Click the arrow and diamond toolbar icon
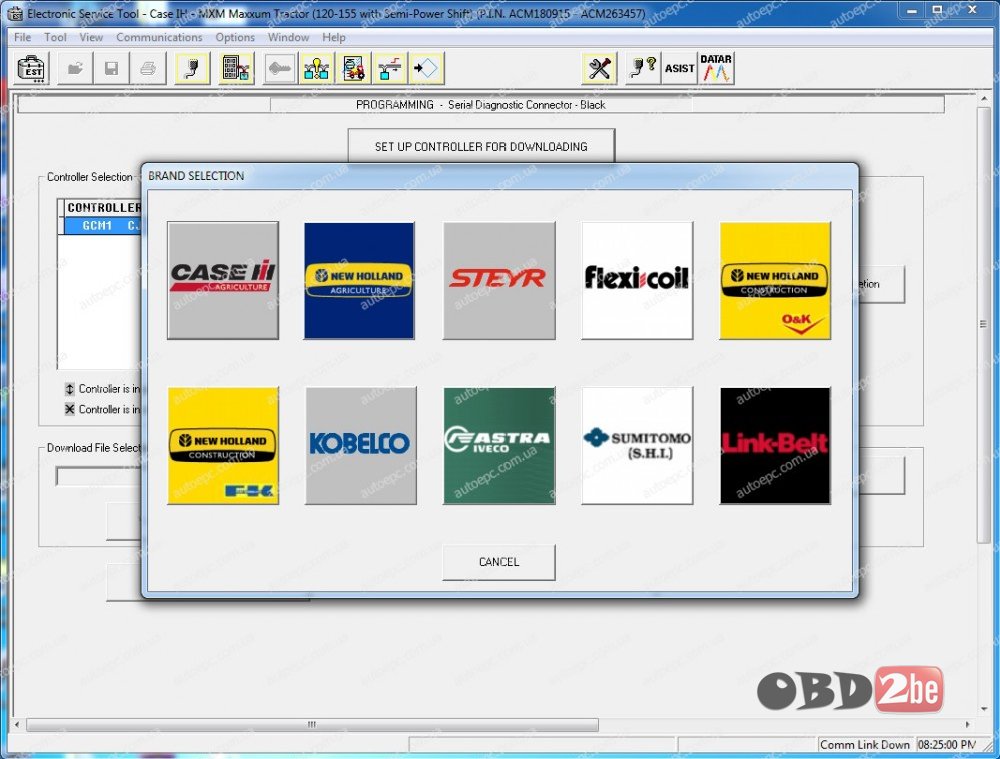The width and height of the screenshot is (1000, 759). 427,68
